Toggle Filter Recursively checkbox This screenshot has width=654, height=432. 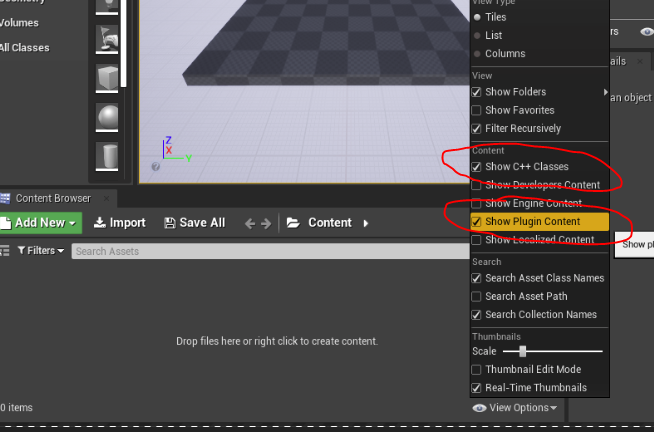[x=476, y=128]
